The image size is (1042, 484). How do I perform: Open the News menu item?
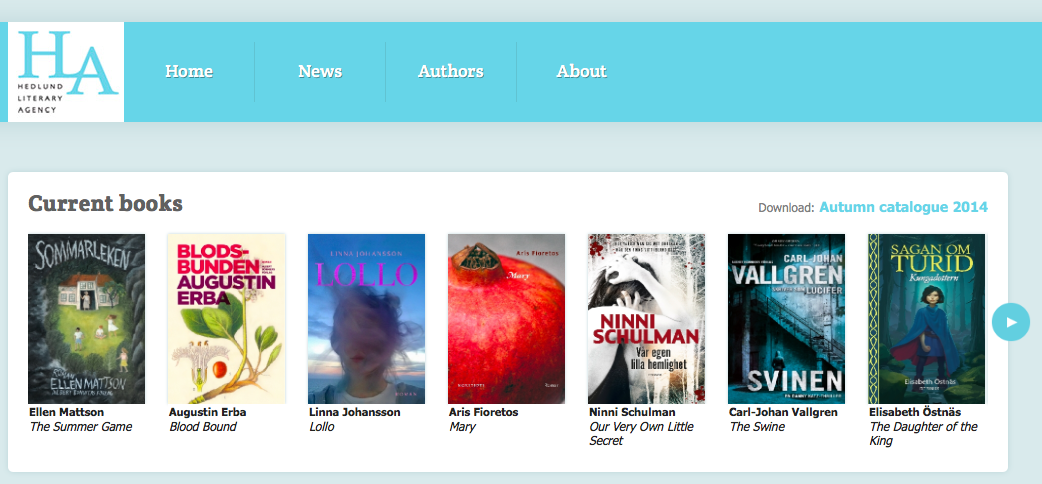[320, 71]
